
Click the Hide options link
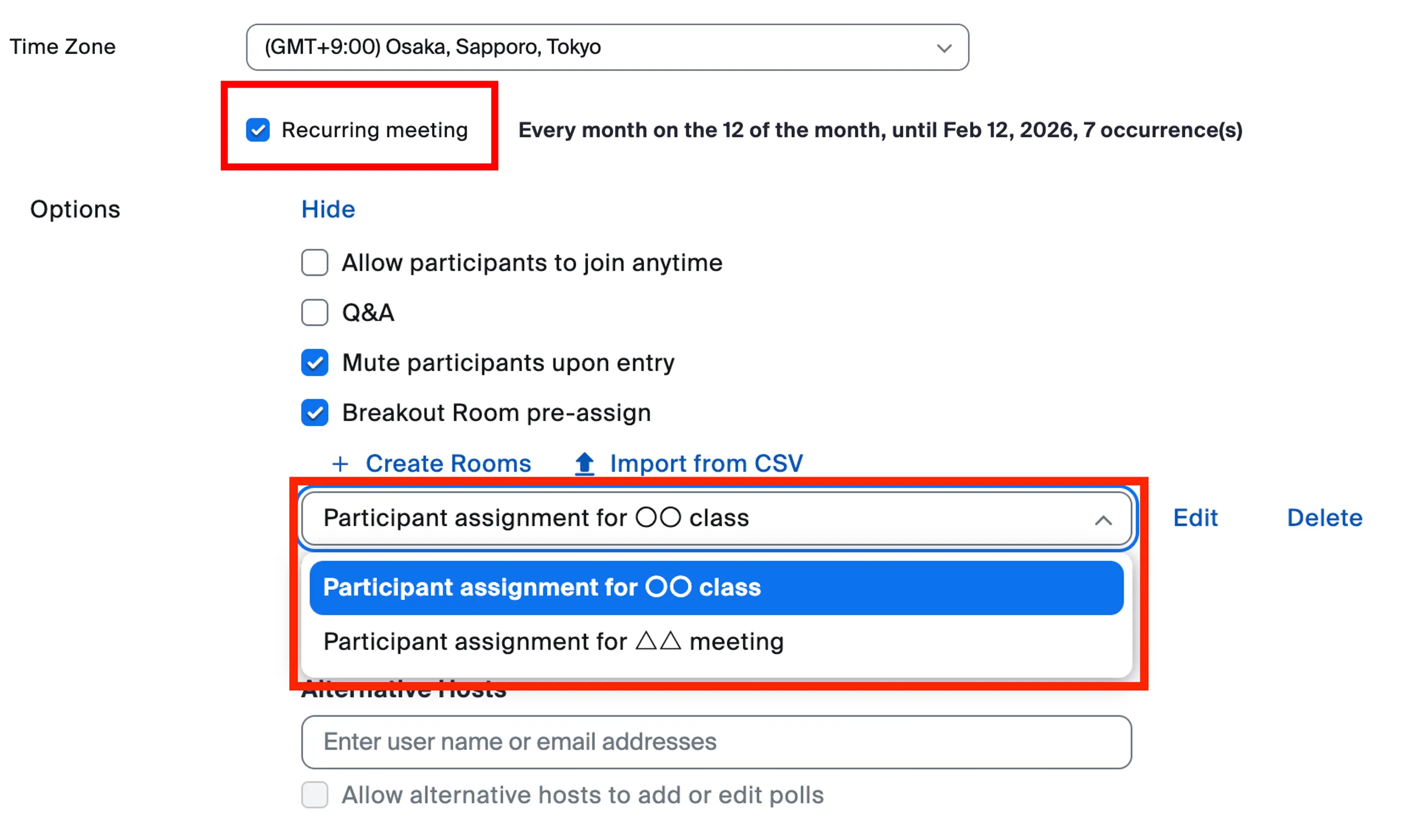(328, 209)
